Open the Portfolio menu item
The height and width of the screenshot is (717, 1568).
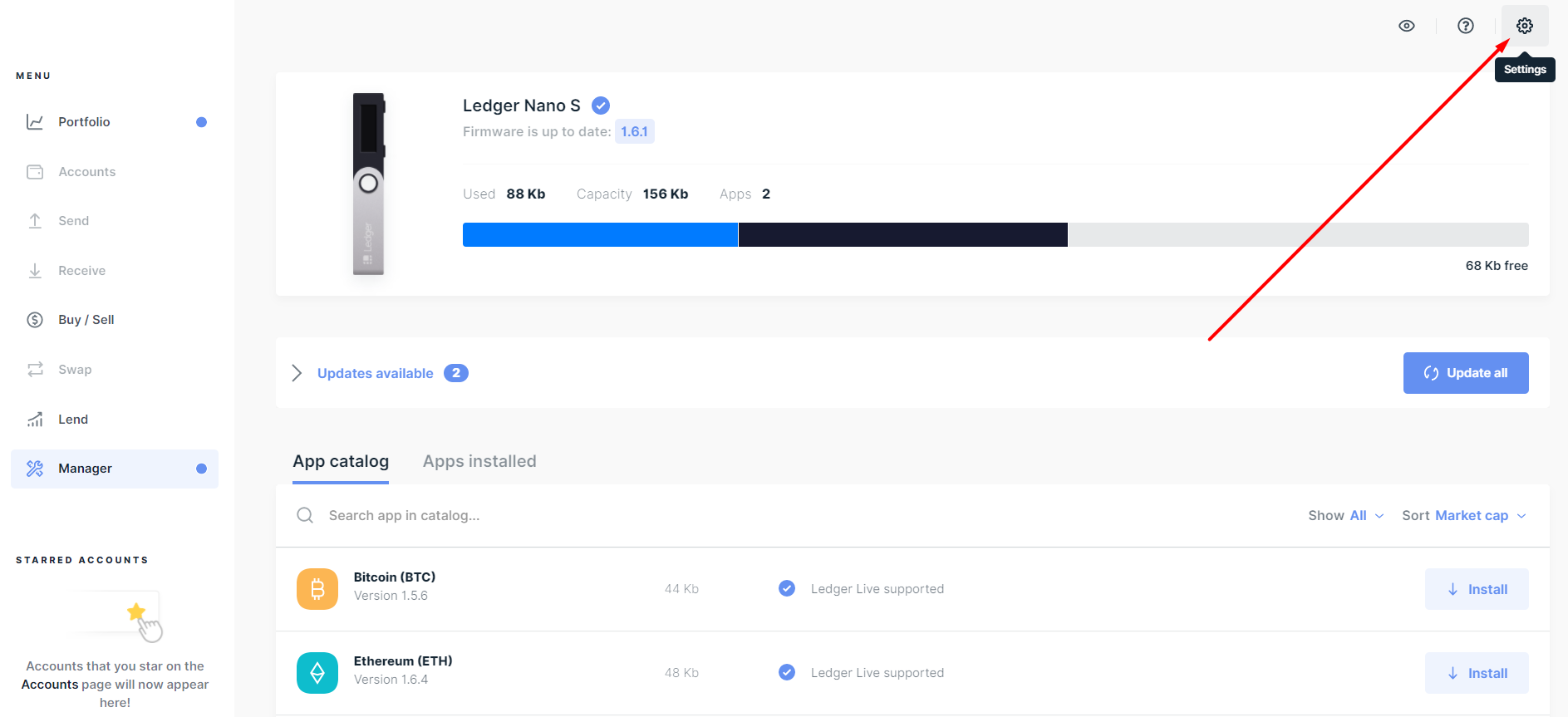115,122
